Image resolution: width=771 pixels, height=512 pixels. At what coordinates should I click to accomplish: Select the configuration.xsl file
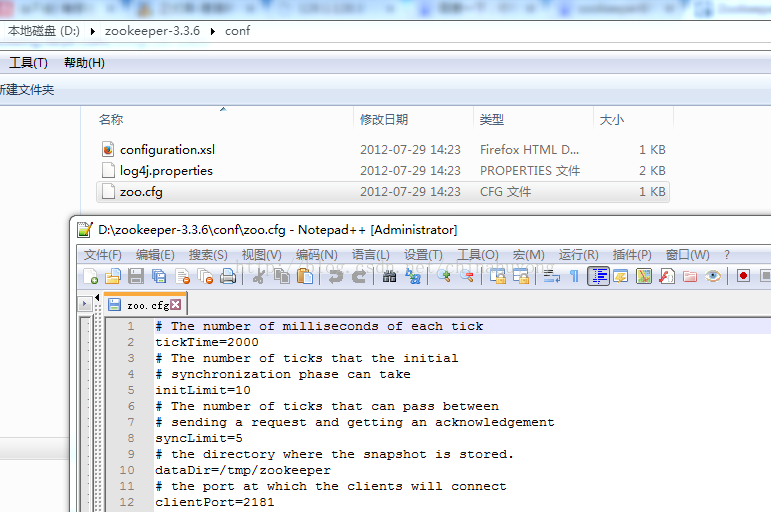coord(383,150)
